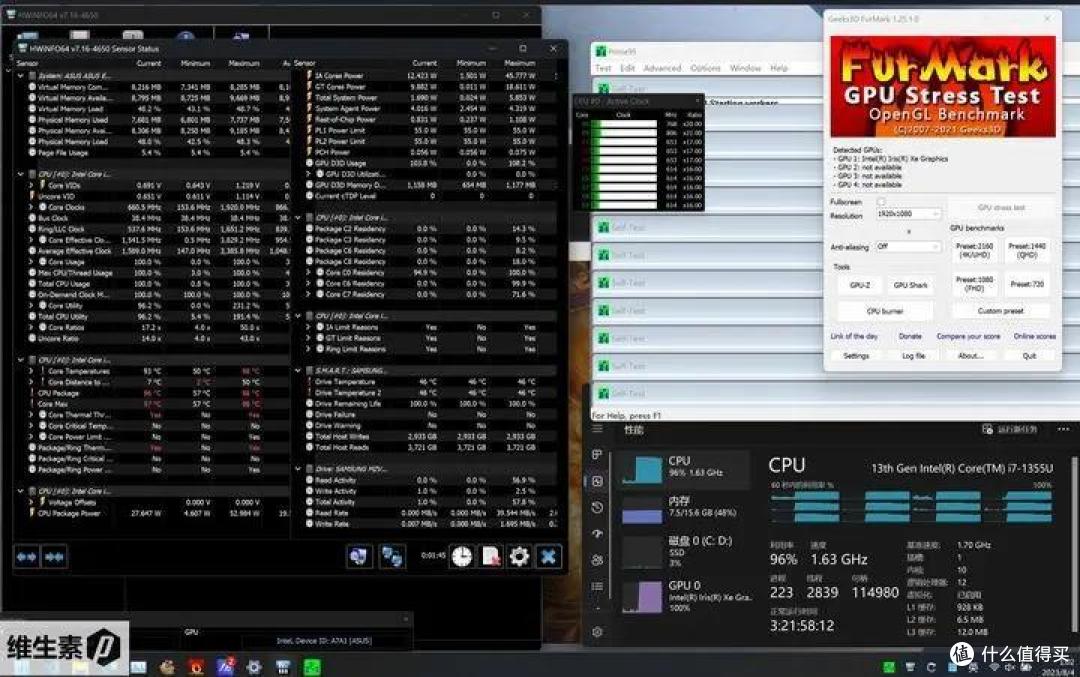This screenshot has height=677, width=1080.
Task: Close sensor status with blue X icon
Action: 548,556
